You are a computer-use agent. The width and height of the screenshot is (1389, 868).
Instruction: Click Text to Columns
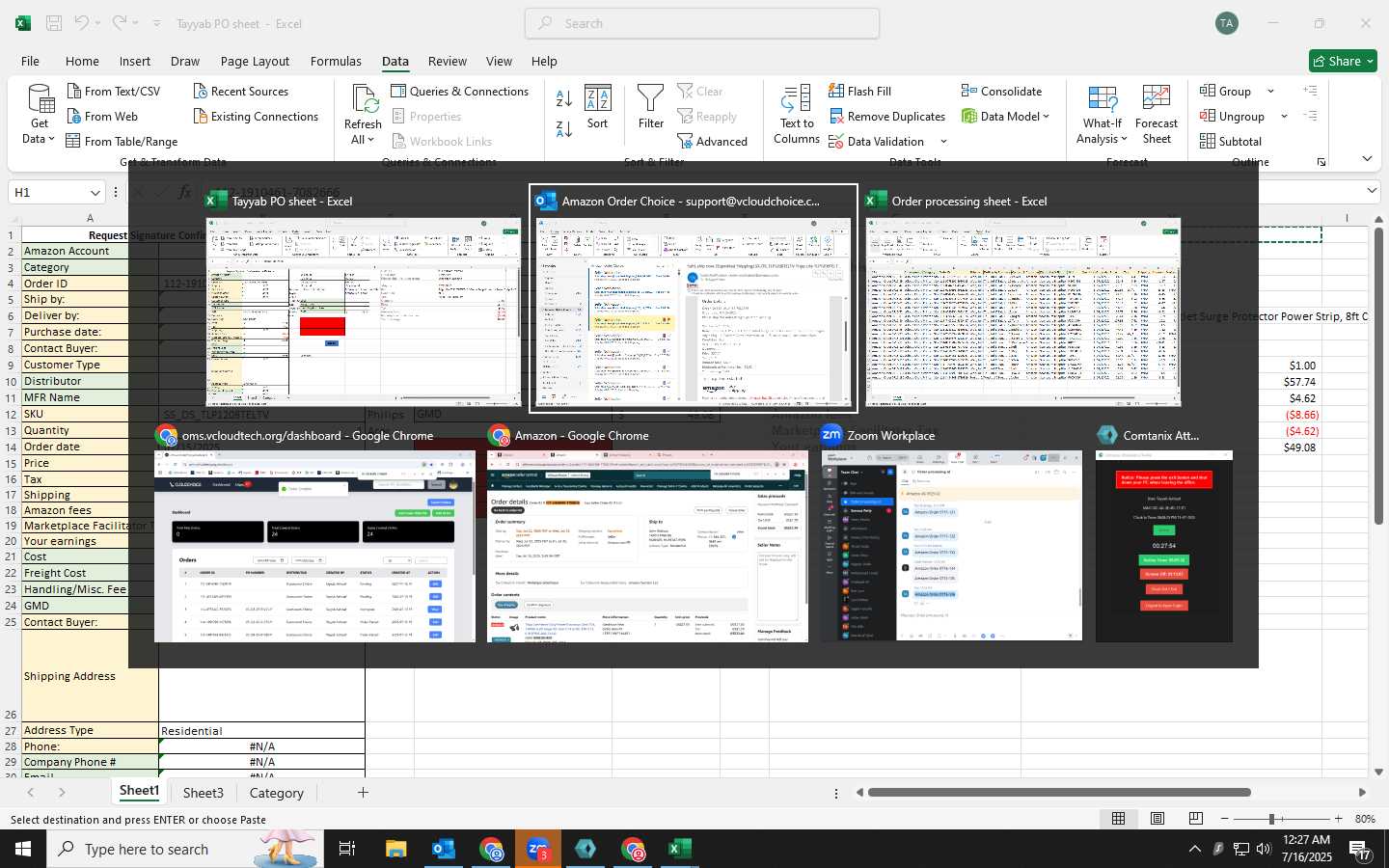click(797, 114)
